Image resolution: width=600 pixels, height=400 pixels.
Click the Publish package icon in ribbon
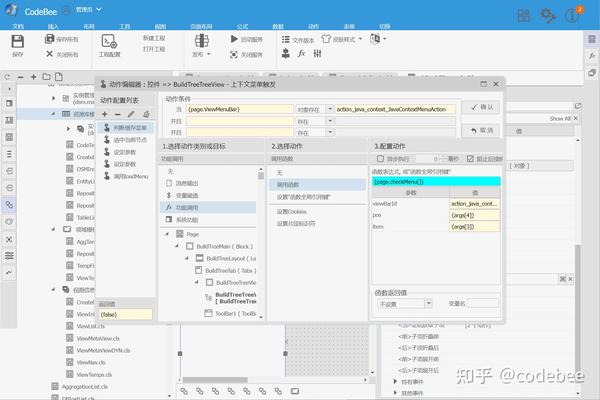pyautogui.click(x=202, y=41)
